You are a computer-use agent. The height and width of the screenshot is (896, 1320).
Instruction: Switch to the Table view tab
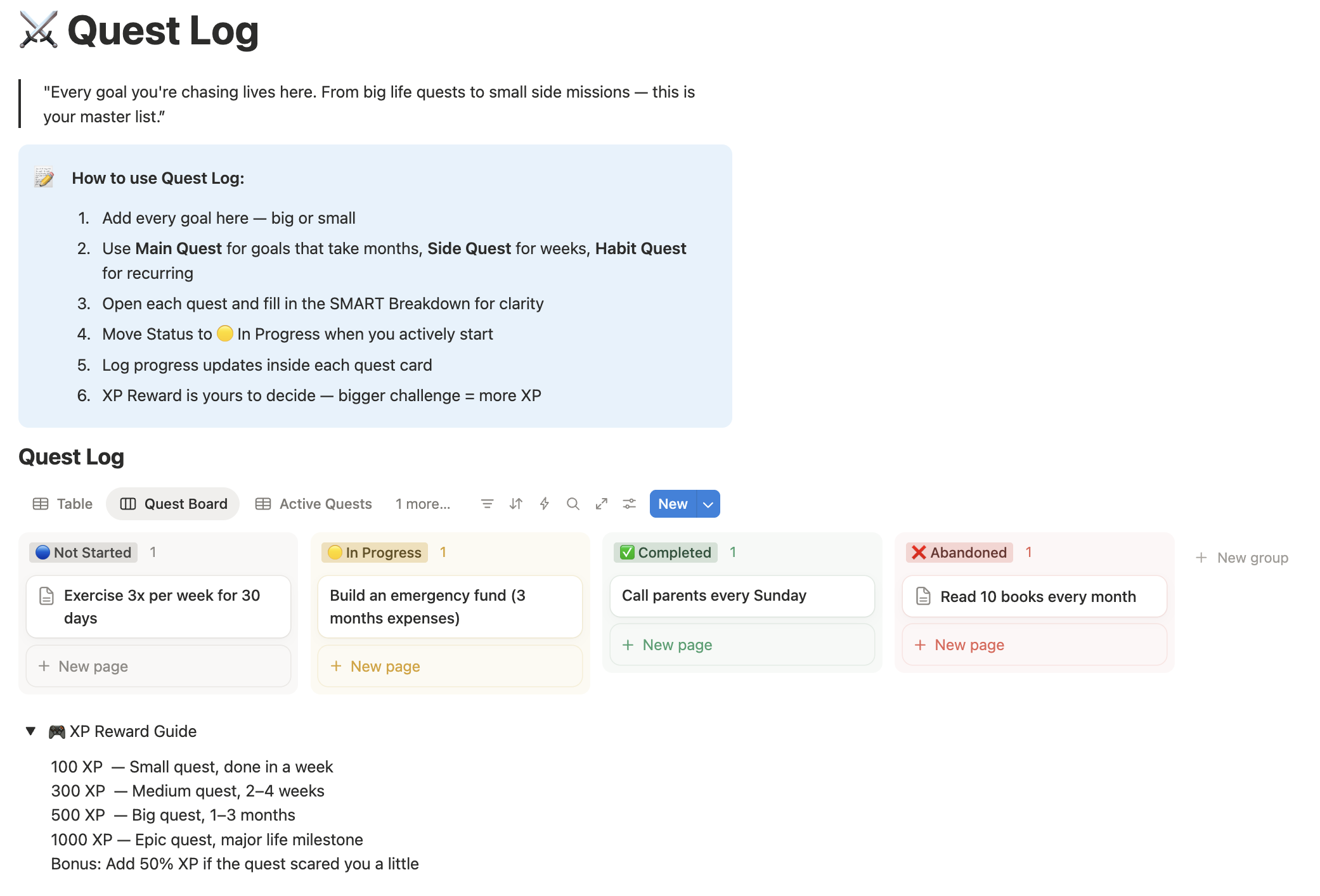point(63,504)
